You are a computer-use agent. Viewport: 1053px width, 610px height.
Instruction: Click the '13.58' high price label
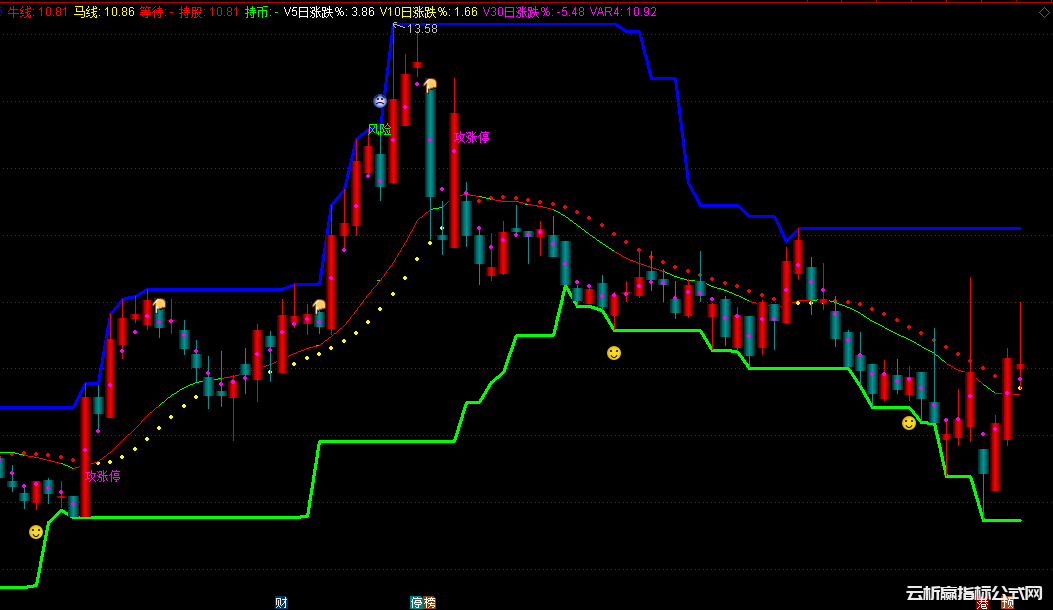click(x=422, y=29)
